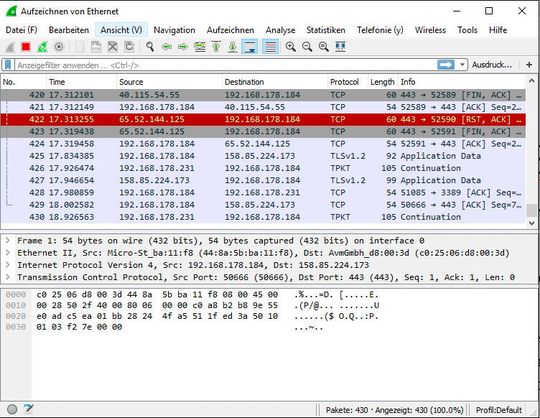Sort by Length column header
The height and width of the screenshot is (418, 540).
383,82
